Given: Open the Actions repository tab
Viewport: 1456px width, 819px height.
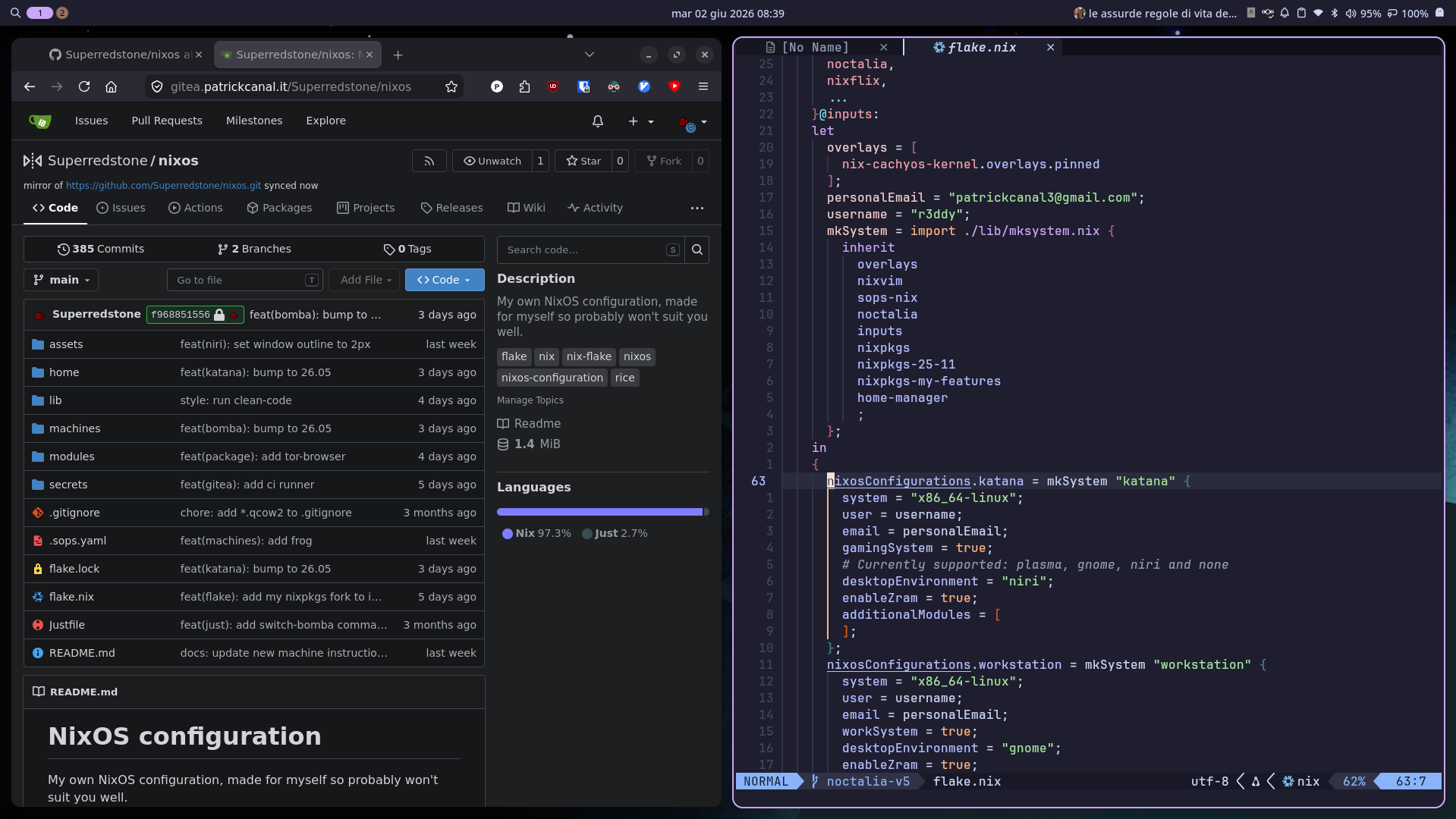Looking at the screenshot, I should point(196,208).
